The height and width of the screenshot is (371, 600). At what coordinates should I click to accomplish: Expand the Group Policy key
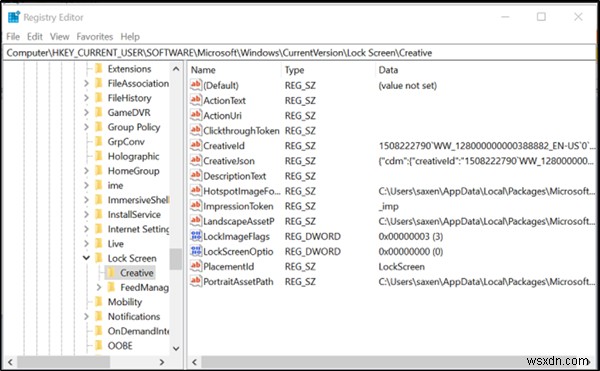tap(86, 127)
